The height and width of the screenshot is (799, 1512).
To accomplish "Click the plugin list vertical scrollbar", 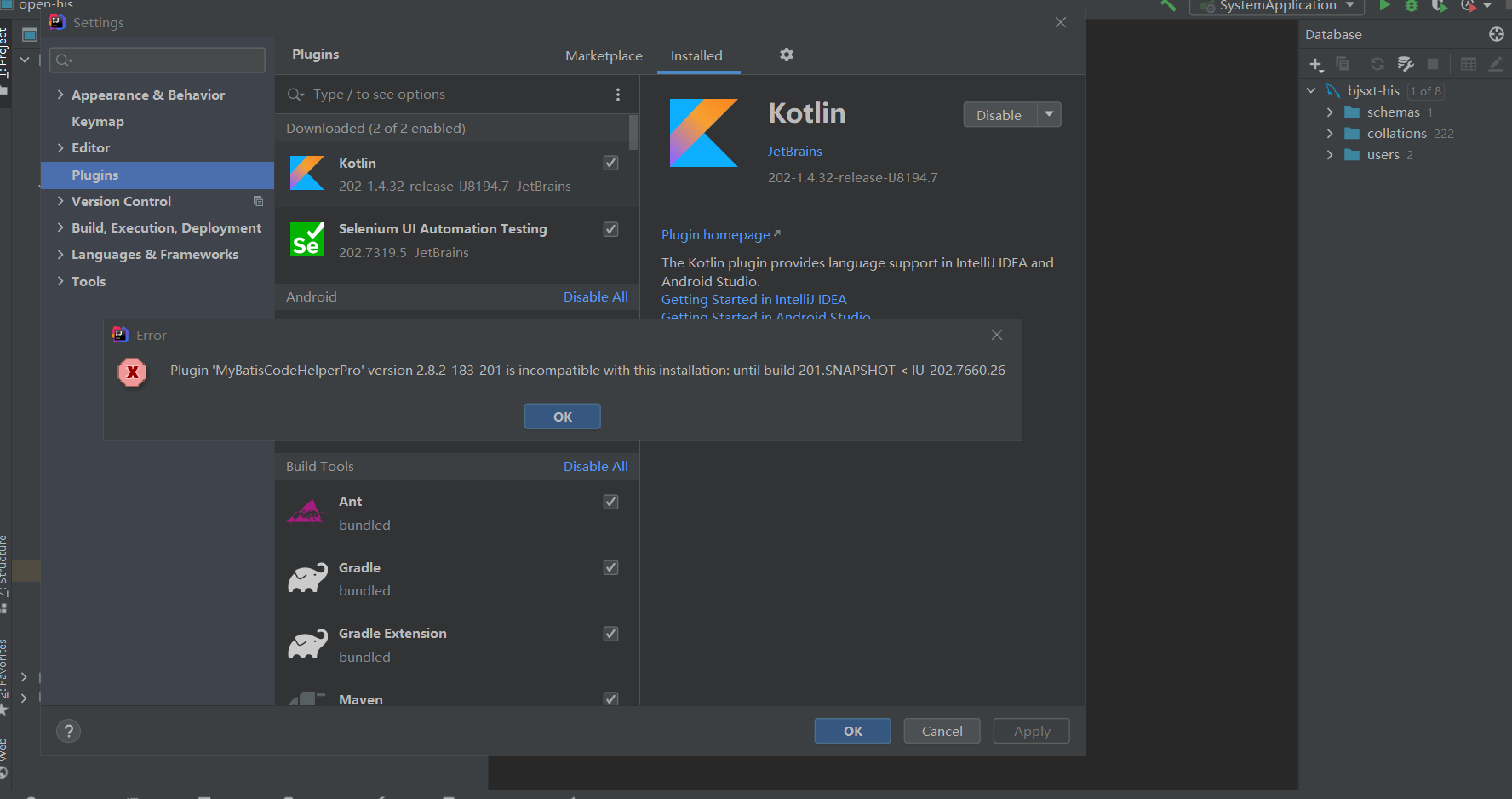I will point(633,132).
